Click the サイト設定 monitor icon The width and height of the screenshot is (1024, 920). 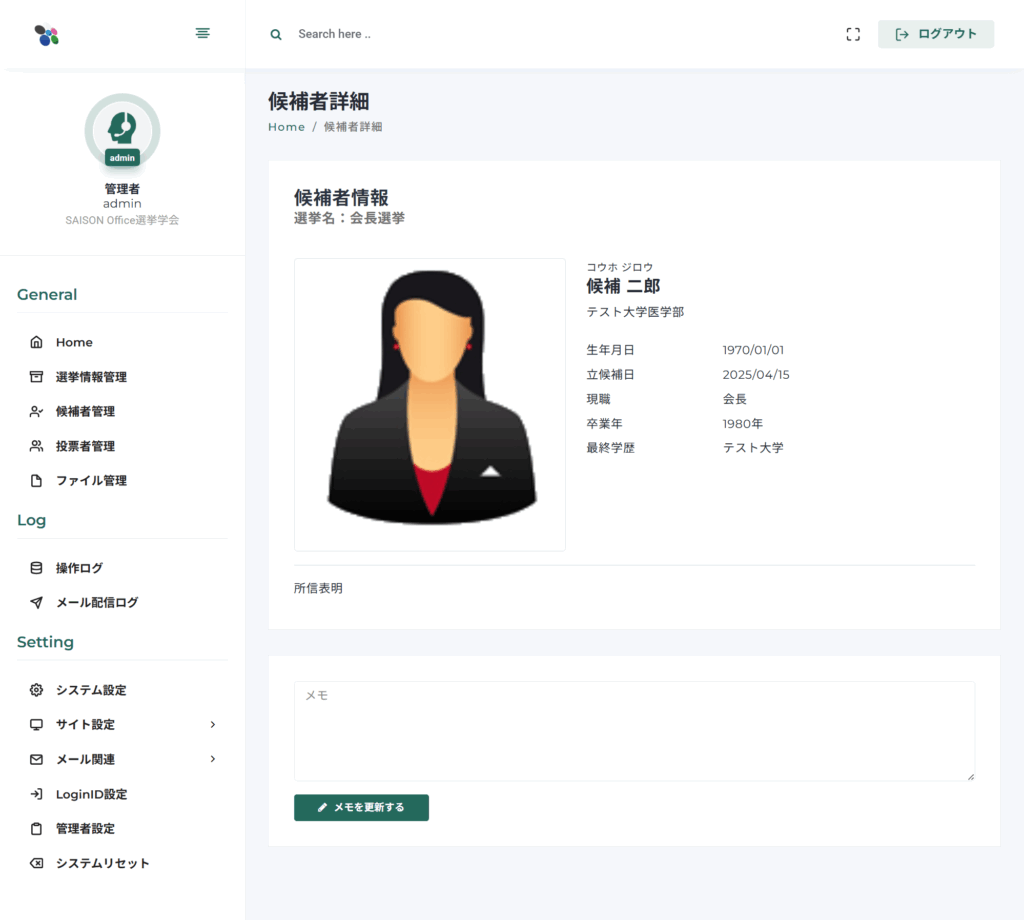pos(37,725)
